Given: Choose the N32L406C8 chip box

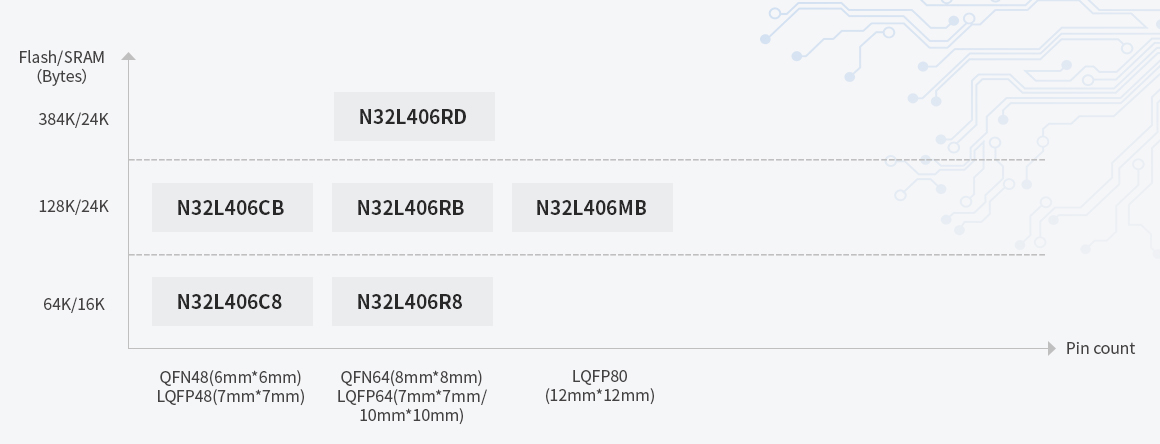Looking at the screenshot, I should 232,301.
